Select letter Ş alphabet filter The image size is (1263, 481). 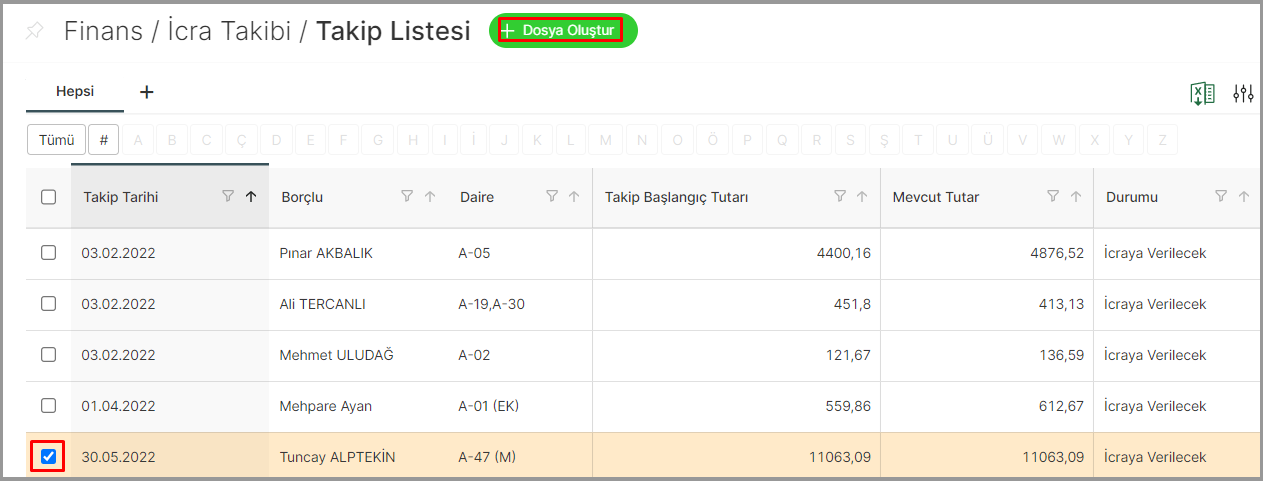coord(884,140)
